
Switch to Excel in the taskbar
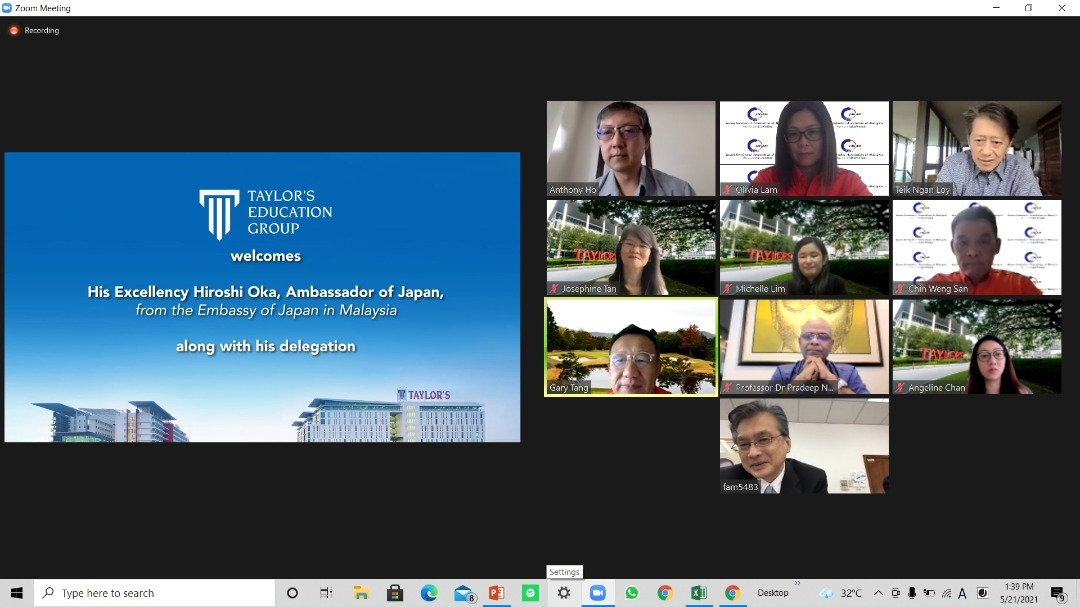pyautogui.click(x=698, y=593)
